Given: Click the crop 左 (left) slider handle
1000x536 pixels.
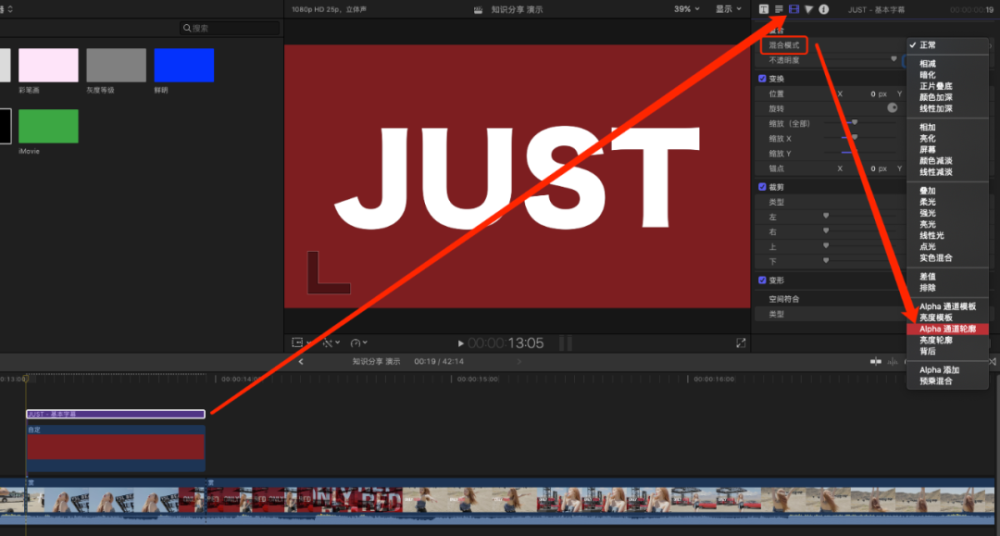Looking at the screenshot, I should [x=826, y=216].
